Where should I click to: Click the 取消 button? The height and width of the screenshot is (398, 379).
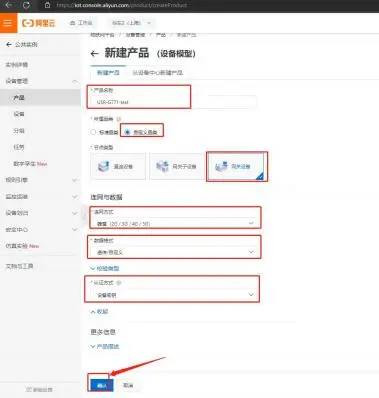point(128,385)
